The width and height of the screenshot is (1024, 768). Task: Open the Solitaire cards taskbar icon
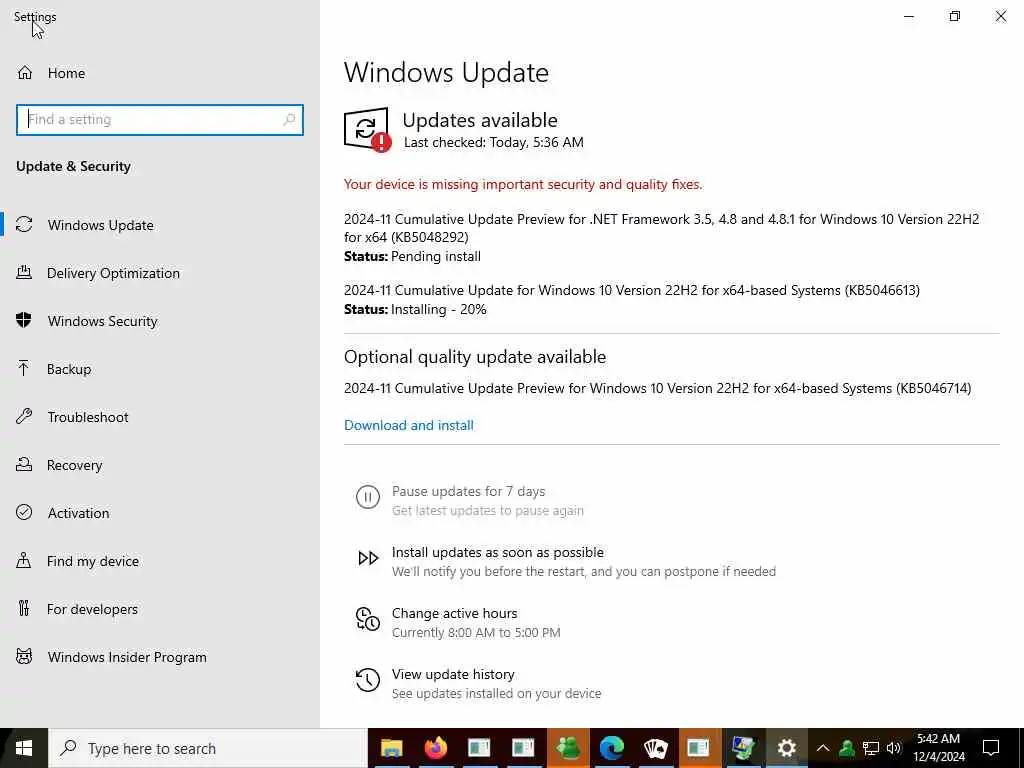[x=656, y=748]
